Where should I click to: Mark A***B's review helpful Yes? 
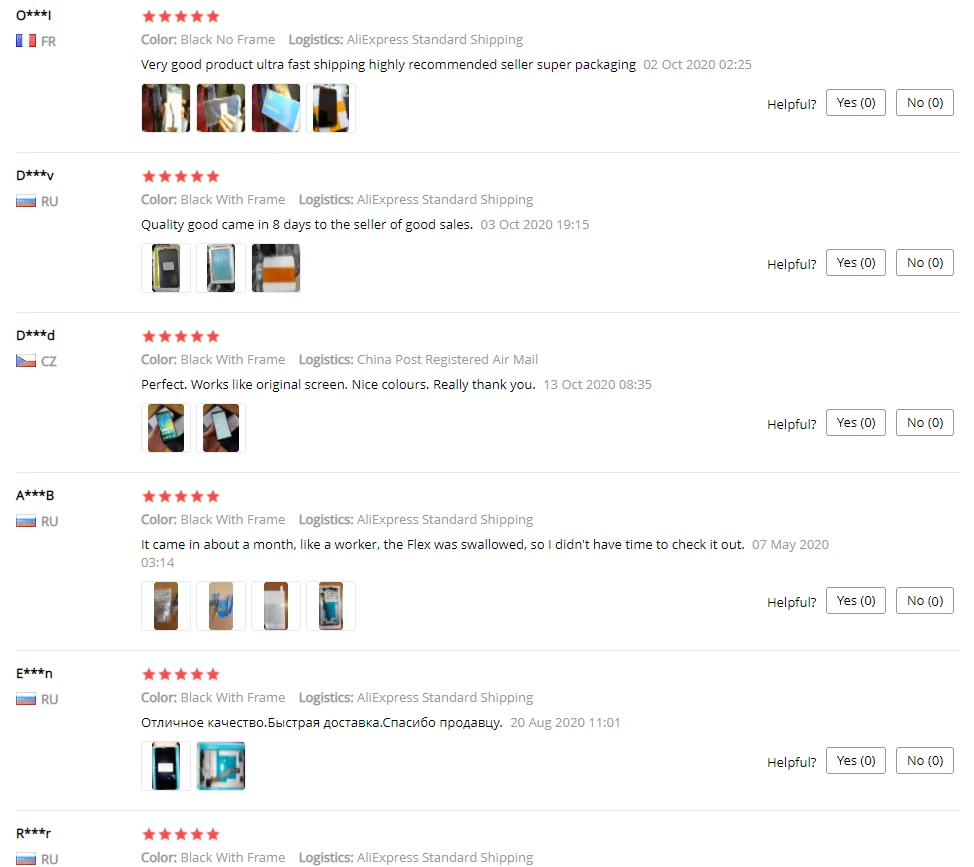click(x=855, y=601)
